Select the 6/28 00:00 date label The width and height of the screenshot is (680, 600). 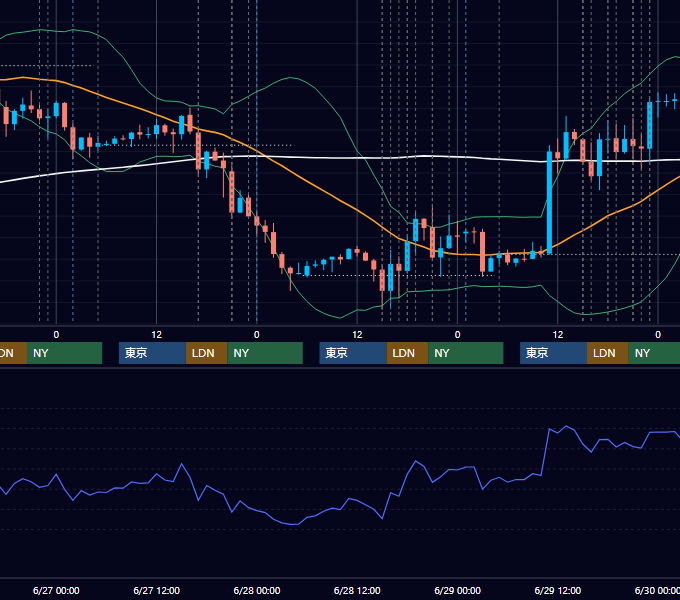coord(257,590)
